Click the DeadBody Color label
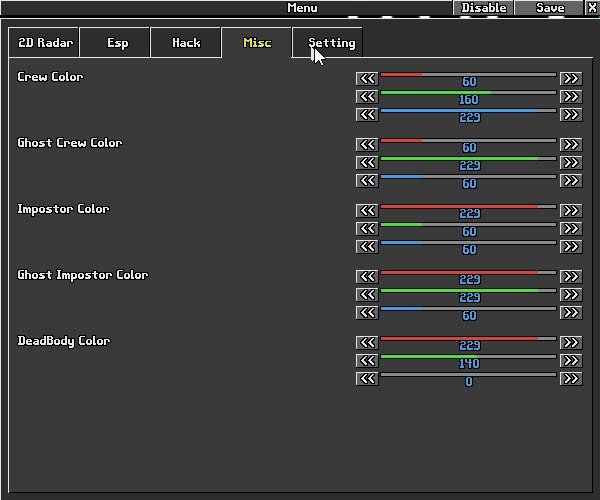Image resolution: width=600 pixels, height=500 pixels. click(x=64, y=341)
